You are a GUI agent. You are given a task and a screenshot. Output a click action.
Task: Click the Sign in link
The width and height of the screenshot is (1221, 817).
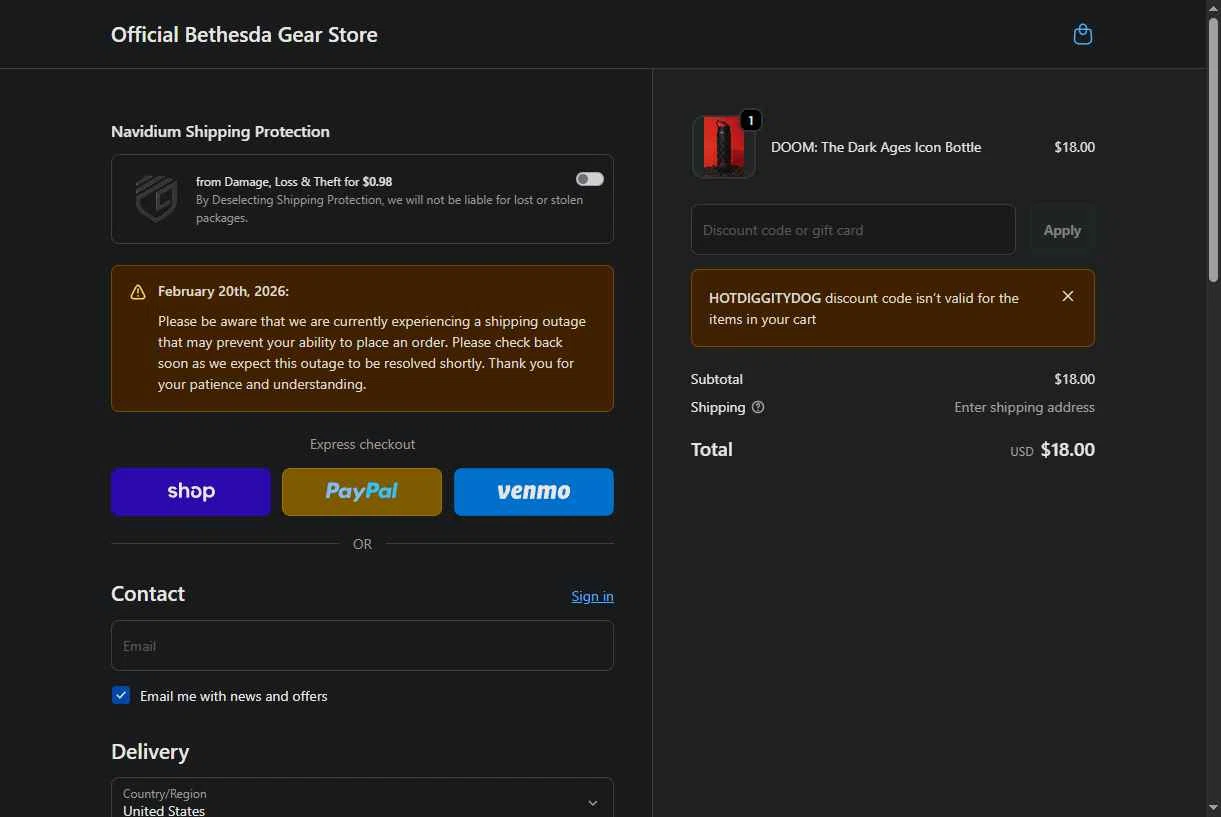pyautogui.click(x=592, y=596)
